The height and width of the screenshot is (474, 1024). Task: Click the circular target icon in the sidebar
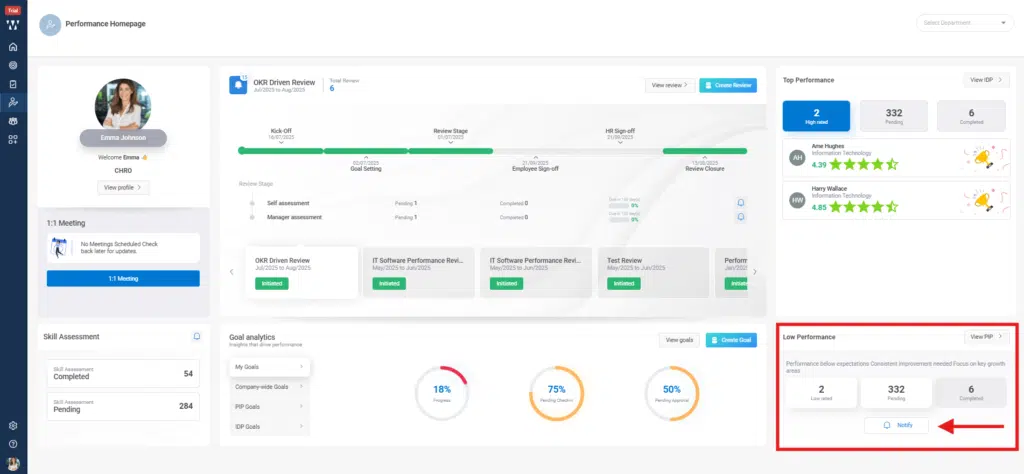pyautogui.click(x=13, y=65)
